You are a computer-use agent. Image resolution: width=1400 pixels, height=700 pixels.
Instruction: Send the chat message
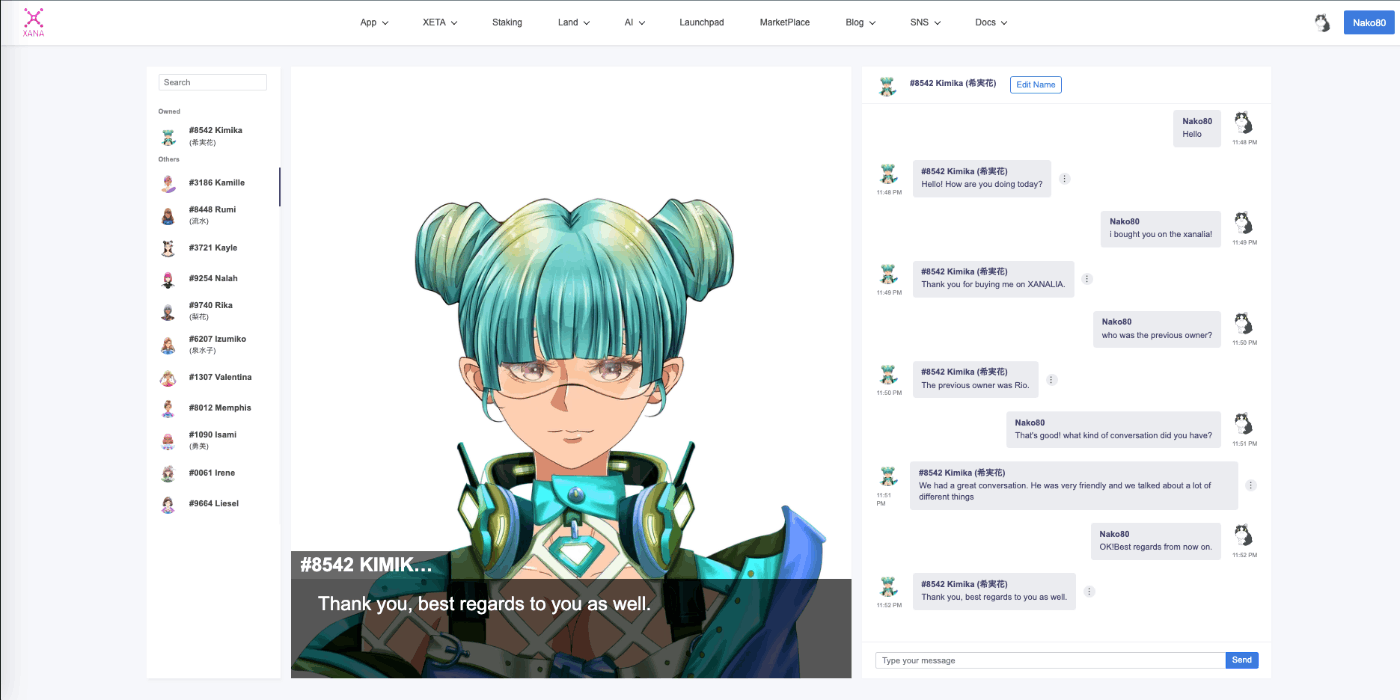1242,660
